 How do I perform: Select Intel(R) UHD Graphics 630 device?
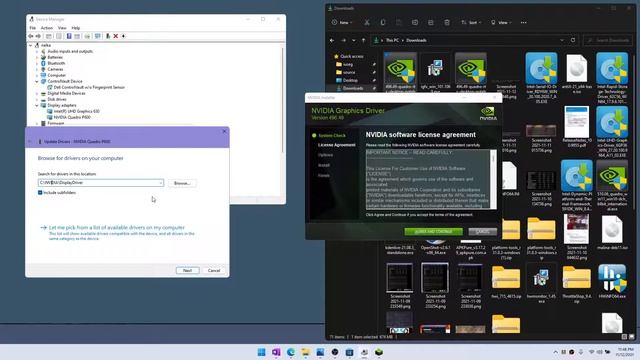click(76, 111)
